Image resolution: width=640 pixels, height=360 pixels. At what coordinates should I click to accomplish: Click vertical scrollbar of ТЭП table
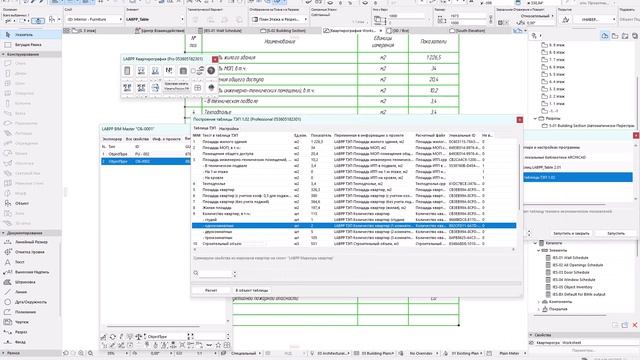click(519, 178)
